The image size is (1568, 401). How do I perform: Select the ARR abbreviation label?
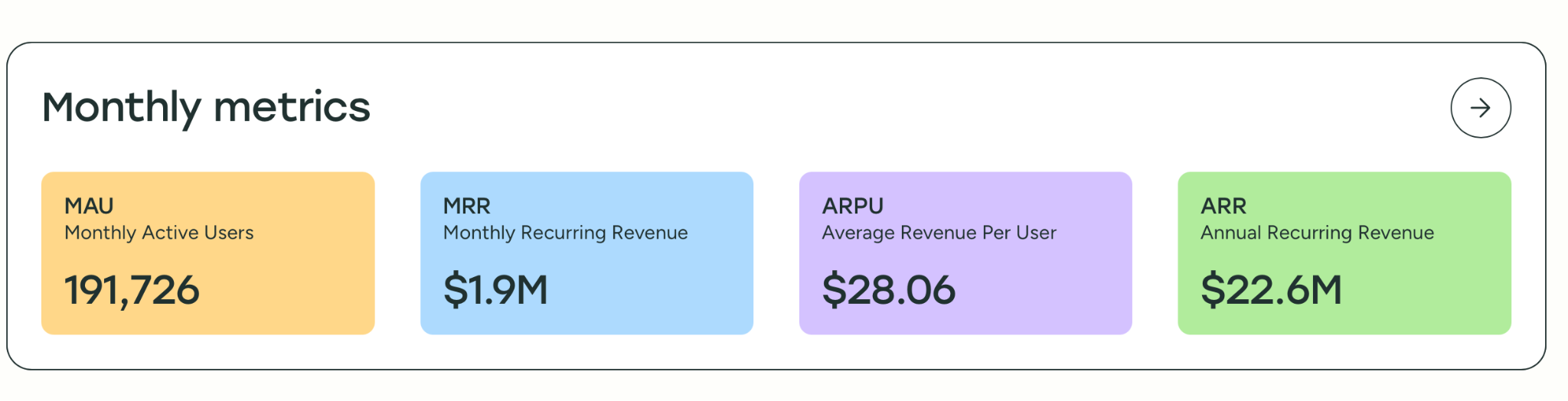coord(1223,206)
